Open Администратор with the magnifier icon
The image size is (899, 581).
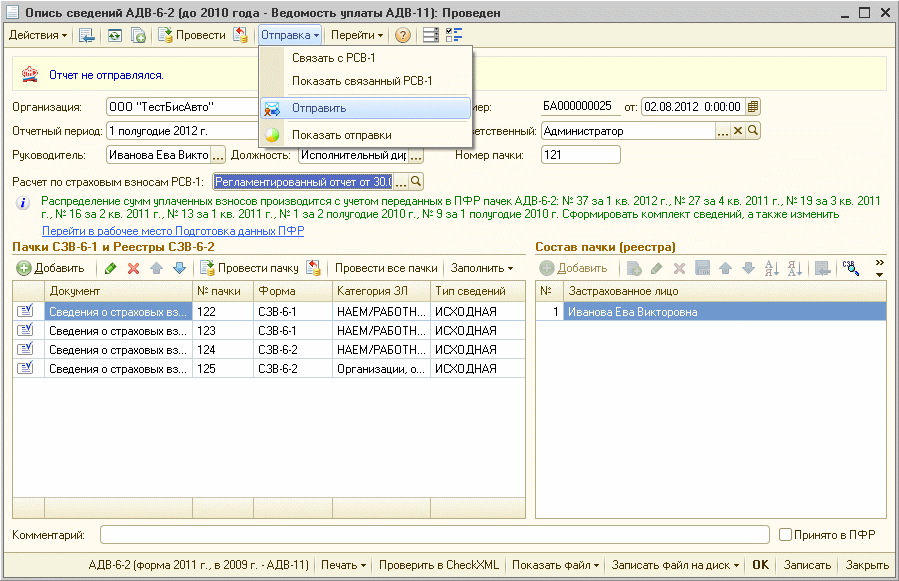pyautogui.click(x=753, y=131)
